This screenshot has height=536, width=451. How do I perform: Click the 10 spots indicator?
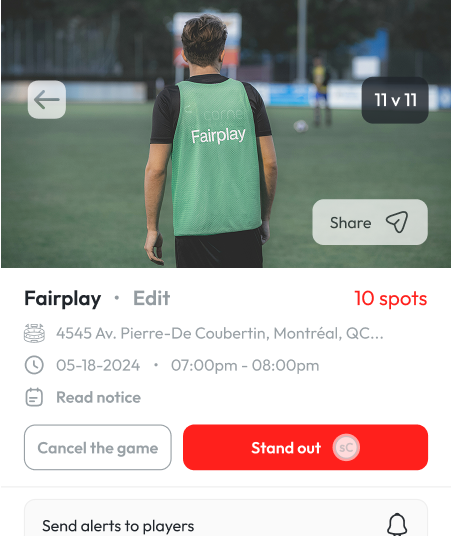point(391,298)
